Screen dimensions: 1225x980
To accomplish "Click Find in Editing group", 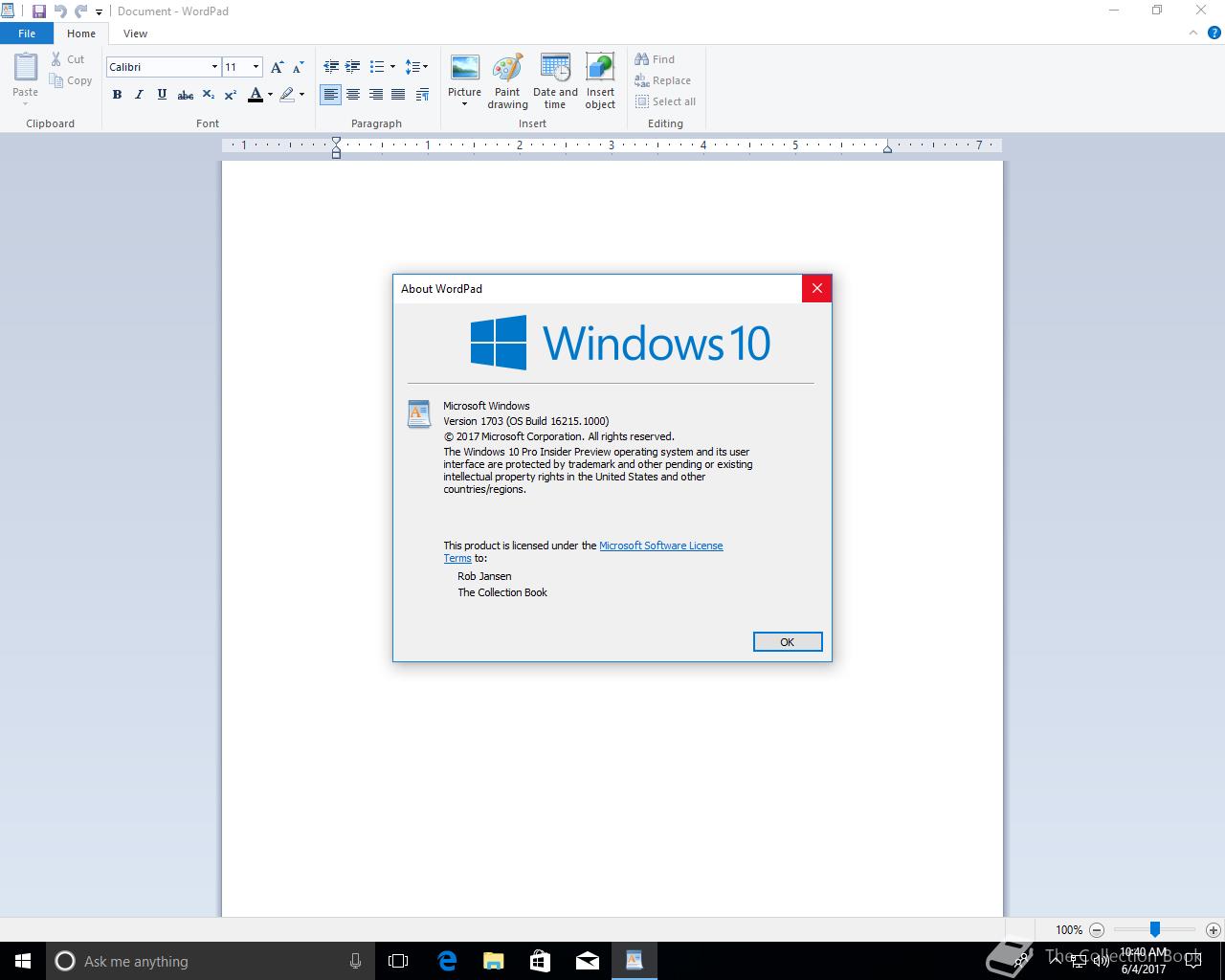I will click(x=655, y=59).
